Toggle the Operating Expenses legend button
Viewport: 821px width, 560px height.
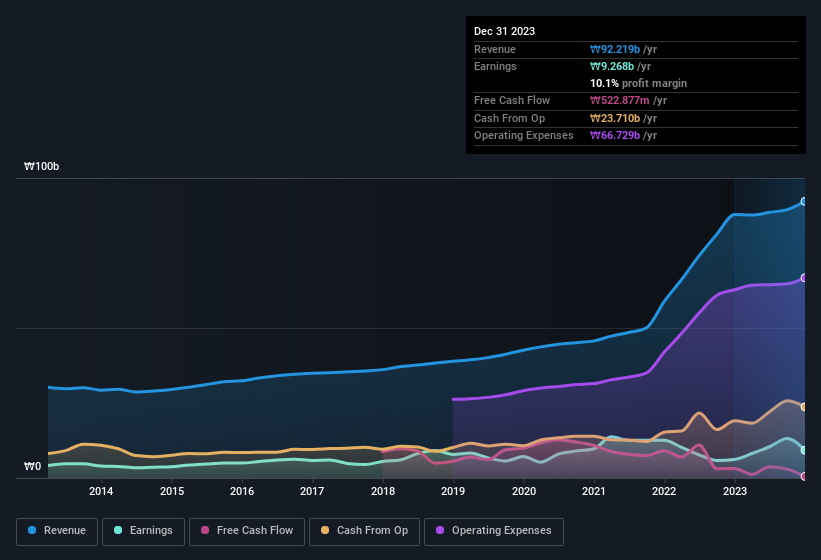[x=494, y=531]
